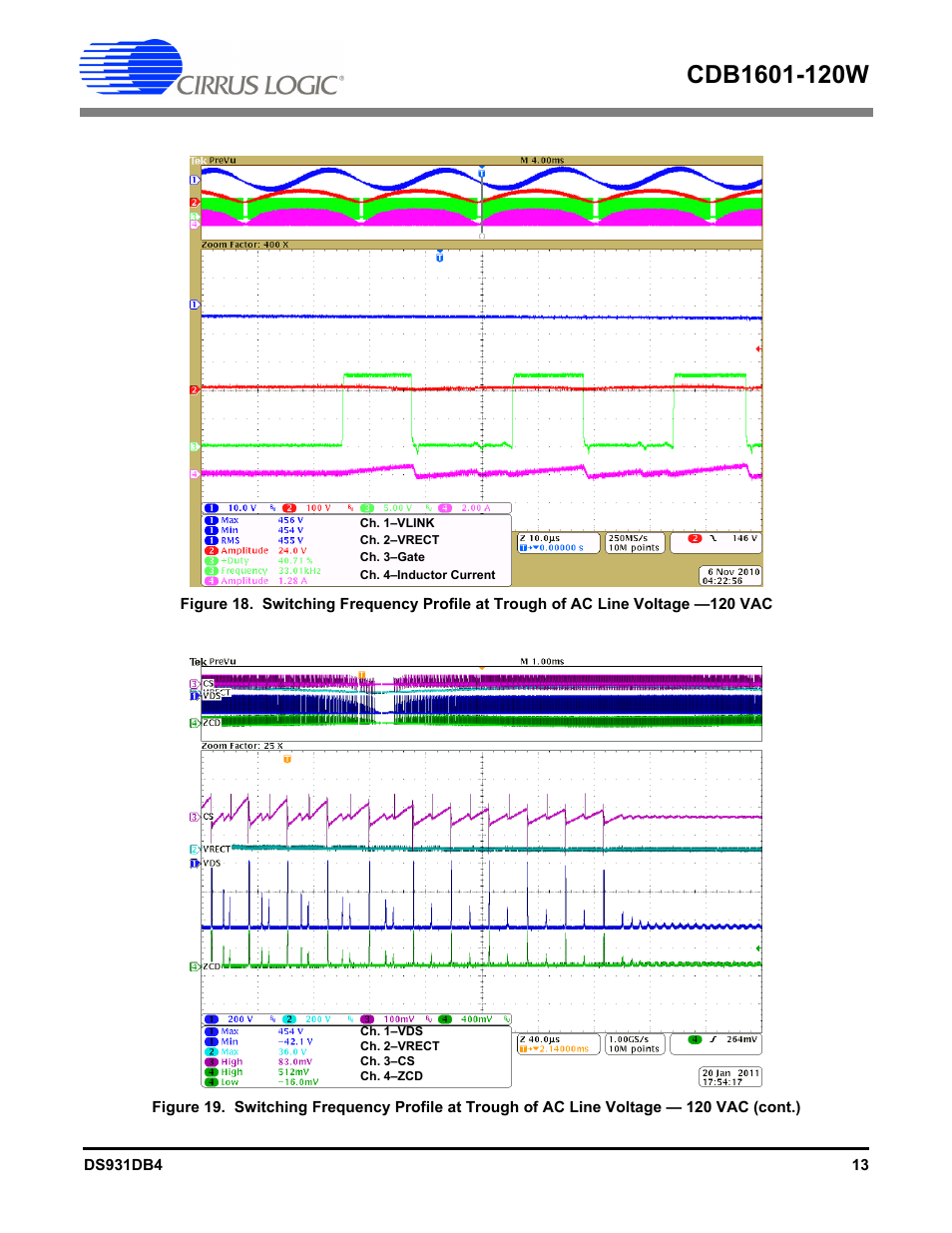Screen dimensions: 952x1233
Task: Click the "M 1.00ms" timebase readout
Action: [x=542, y=661]
